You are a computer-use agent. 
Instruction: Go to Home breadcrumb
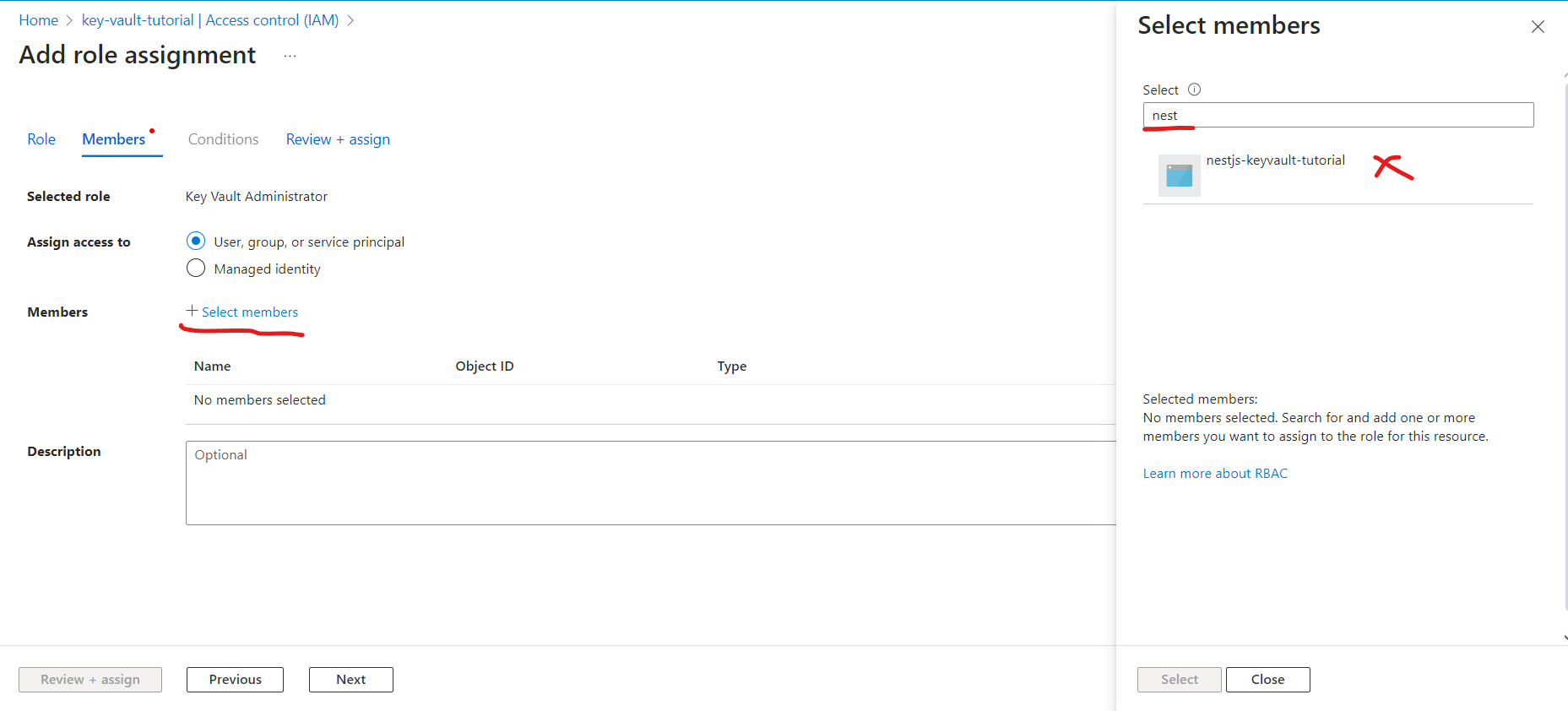39,20
